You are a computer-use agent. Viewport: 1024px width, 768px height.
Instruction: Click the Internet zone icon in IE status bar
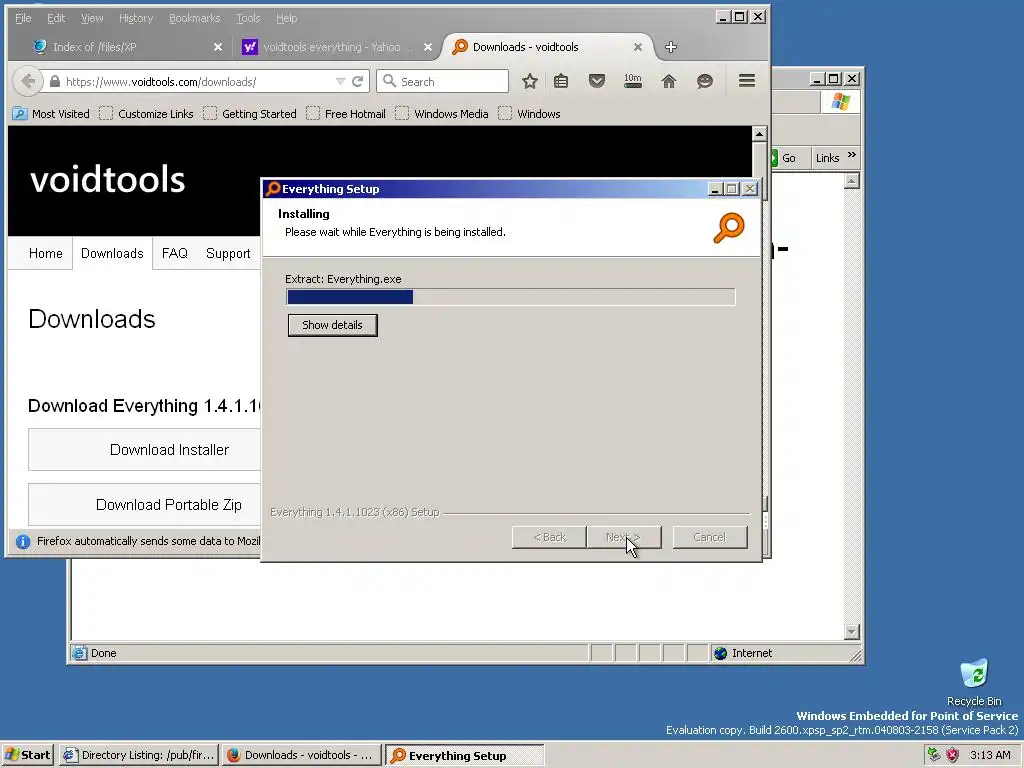click(x=720, y=653)
